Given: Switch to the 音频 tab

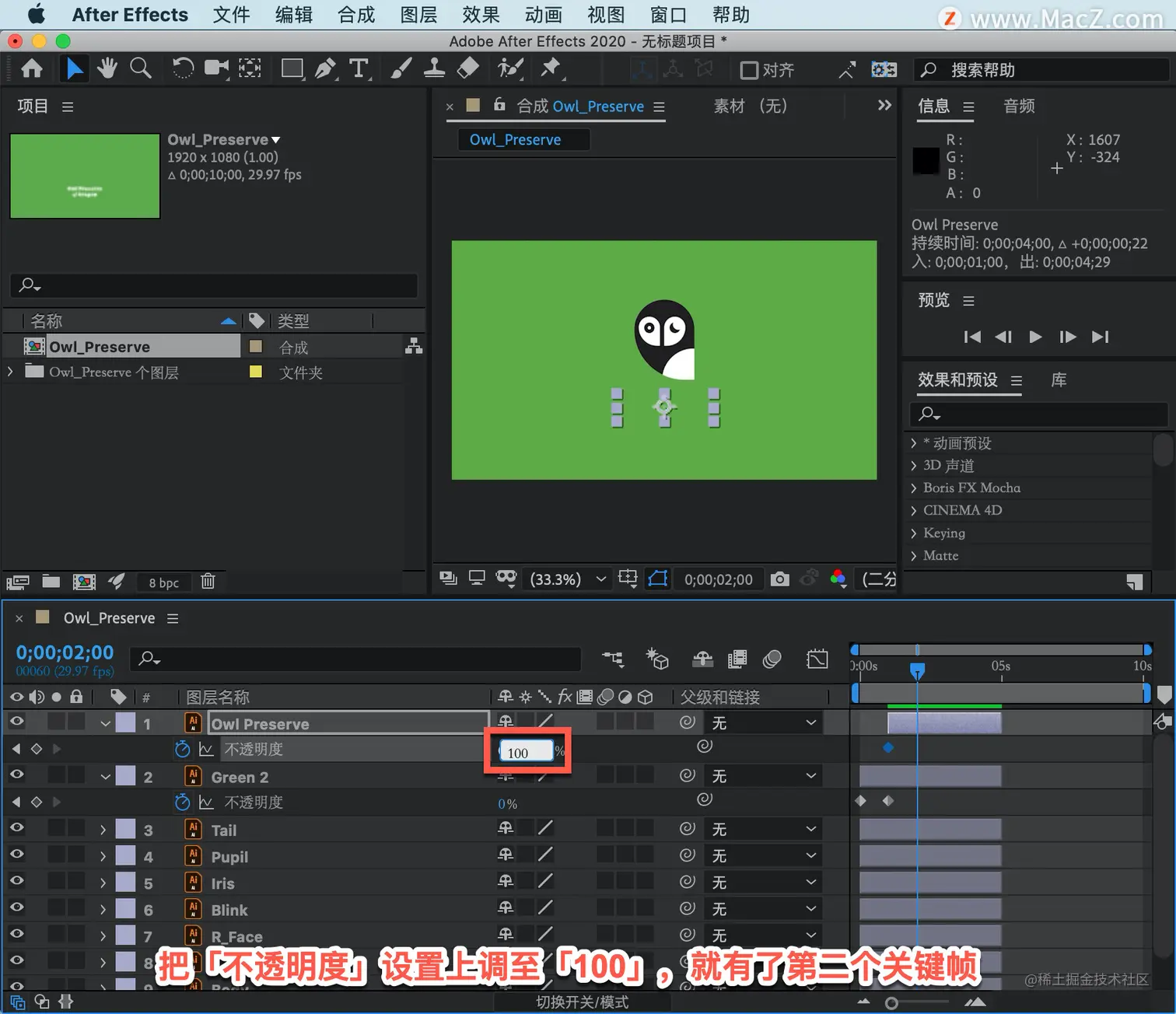Looking at the screenshot, I should point(1019,106).
